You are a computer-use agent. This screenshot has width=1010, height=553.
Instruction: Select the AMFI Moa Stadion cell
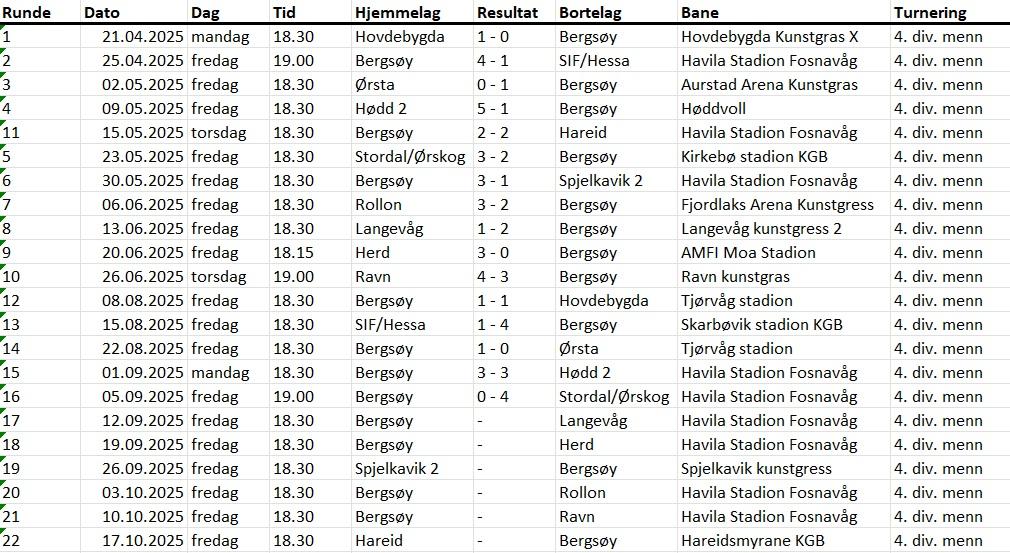[x=748, y=253]
